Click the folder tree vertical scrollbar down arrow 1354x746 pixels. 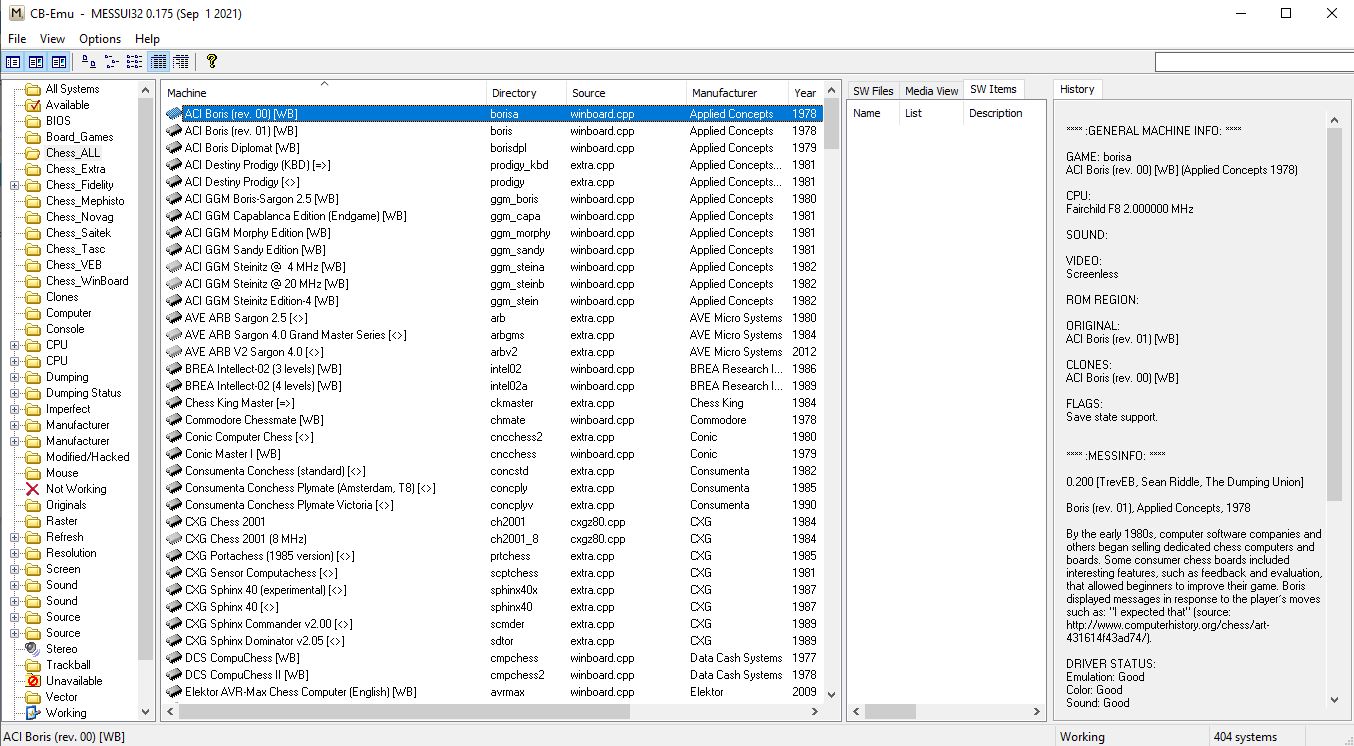(x=146, y=712)
